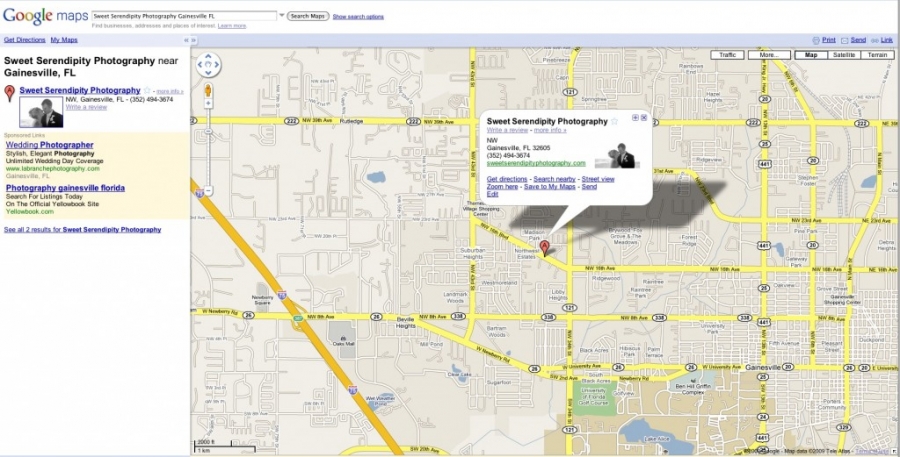Switch to Satellite view
900x457 pixels.
point(844,55)
